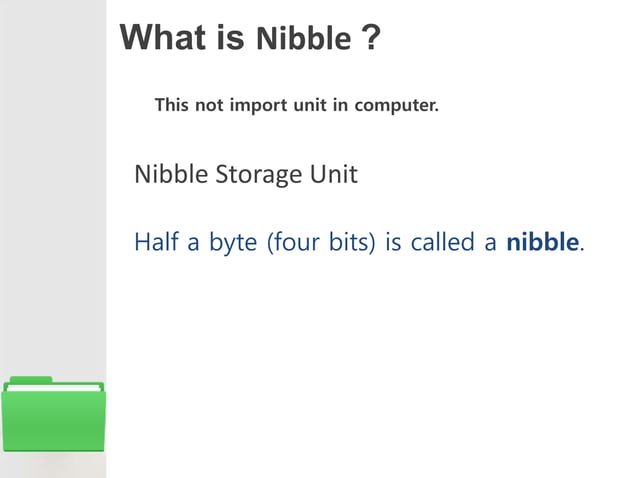Click the white paper inside the folder

click(x=54, y=388)
